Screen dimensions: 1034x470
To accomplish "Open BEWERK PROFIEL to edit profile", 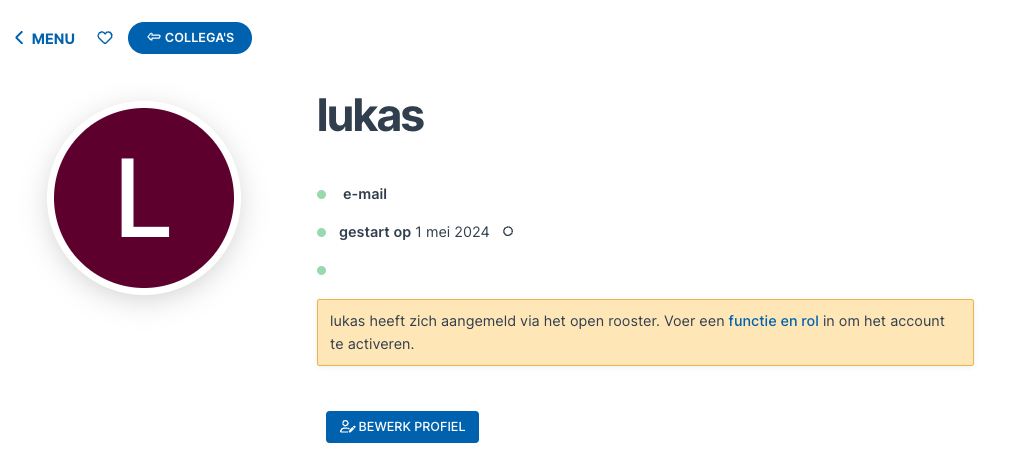I will click(x=402, y=427).
